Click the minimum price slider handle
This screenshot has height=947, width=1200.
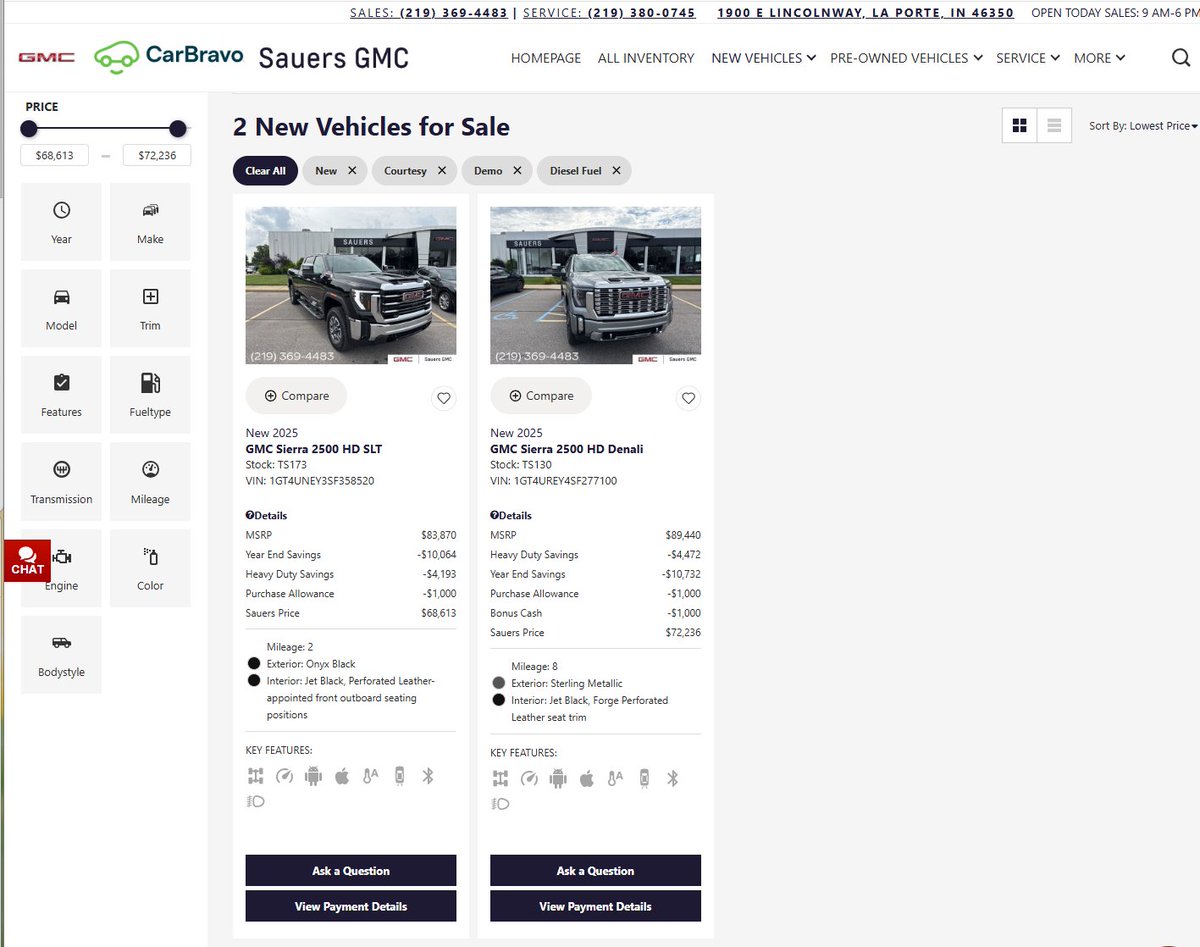point(29,128)
